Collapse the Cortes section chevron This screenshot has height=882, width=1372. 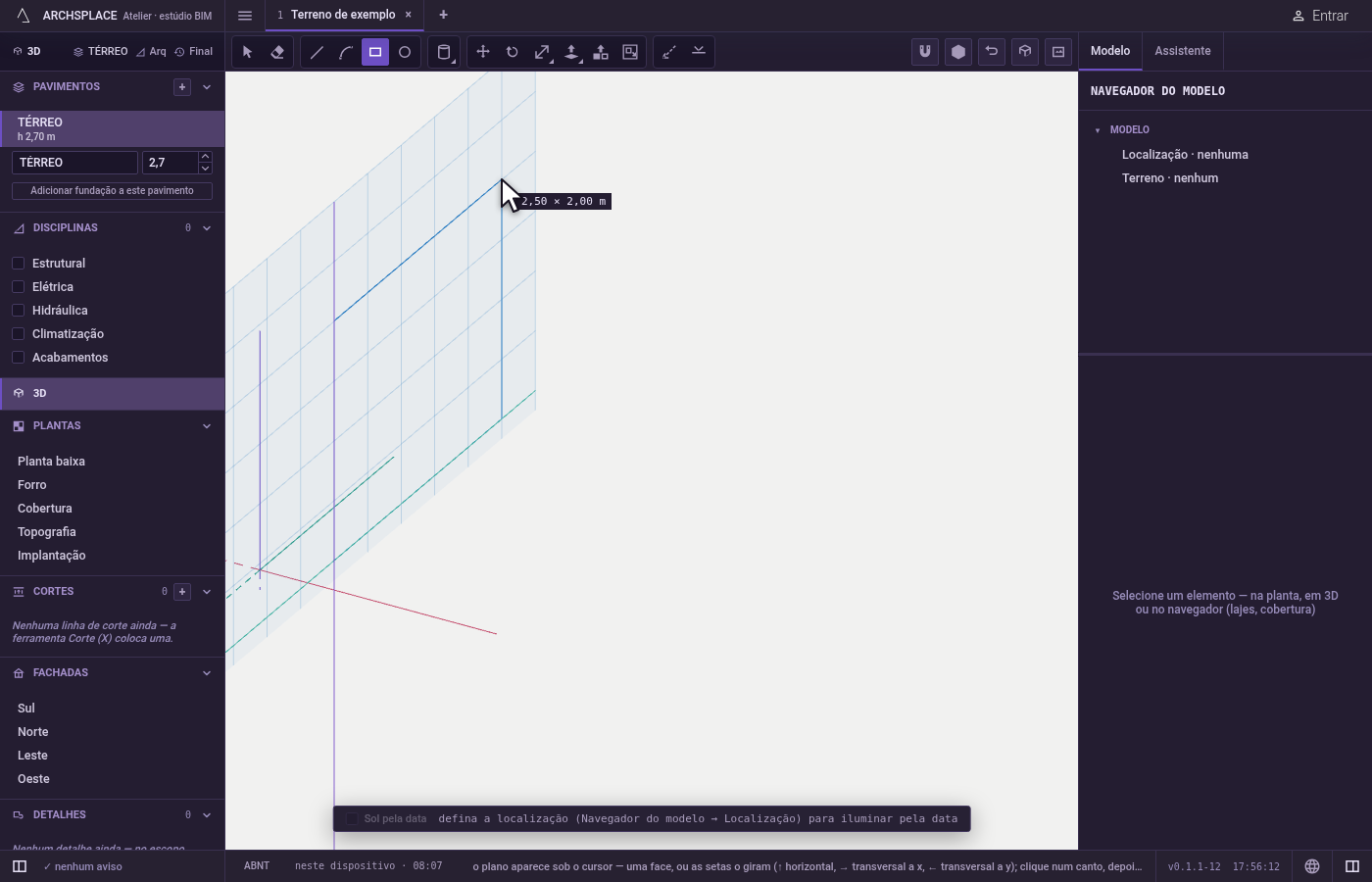pos(207,592)
